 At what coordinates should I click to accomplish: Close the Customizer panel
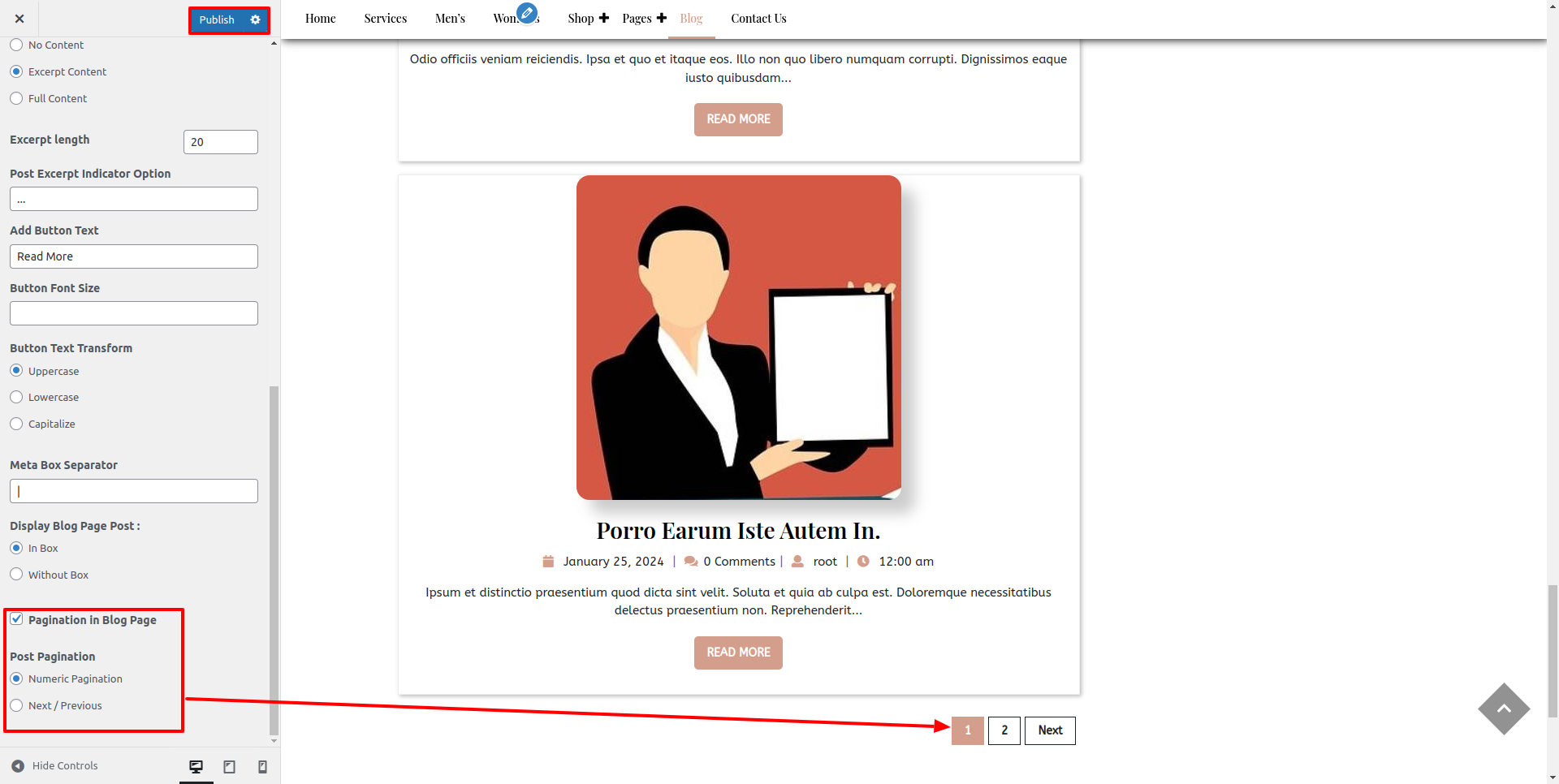19,19
